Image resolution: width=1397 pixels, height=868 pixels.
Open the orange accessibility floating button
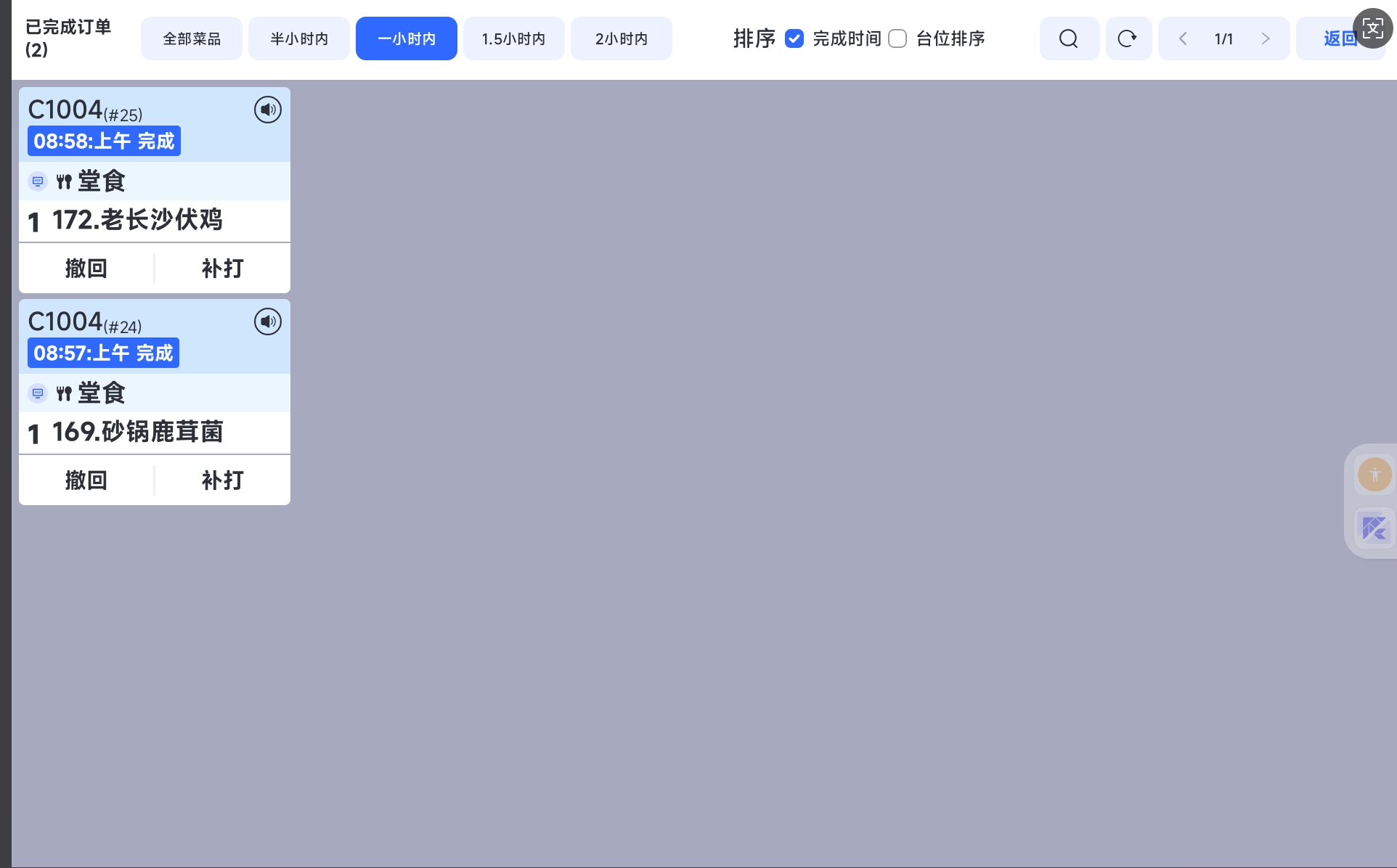[x=1374, y=475]
